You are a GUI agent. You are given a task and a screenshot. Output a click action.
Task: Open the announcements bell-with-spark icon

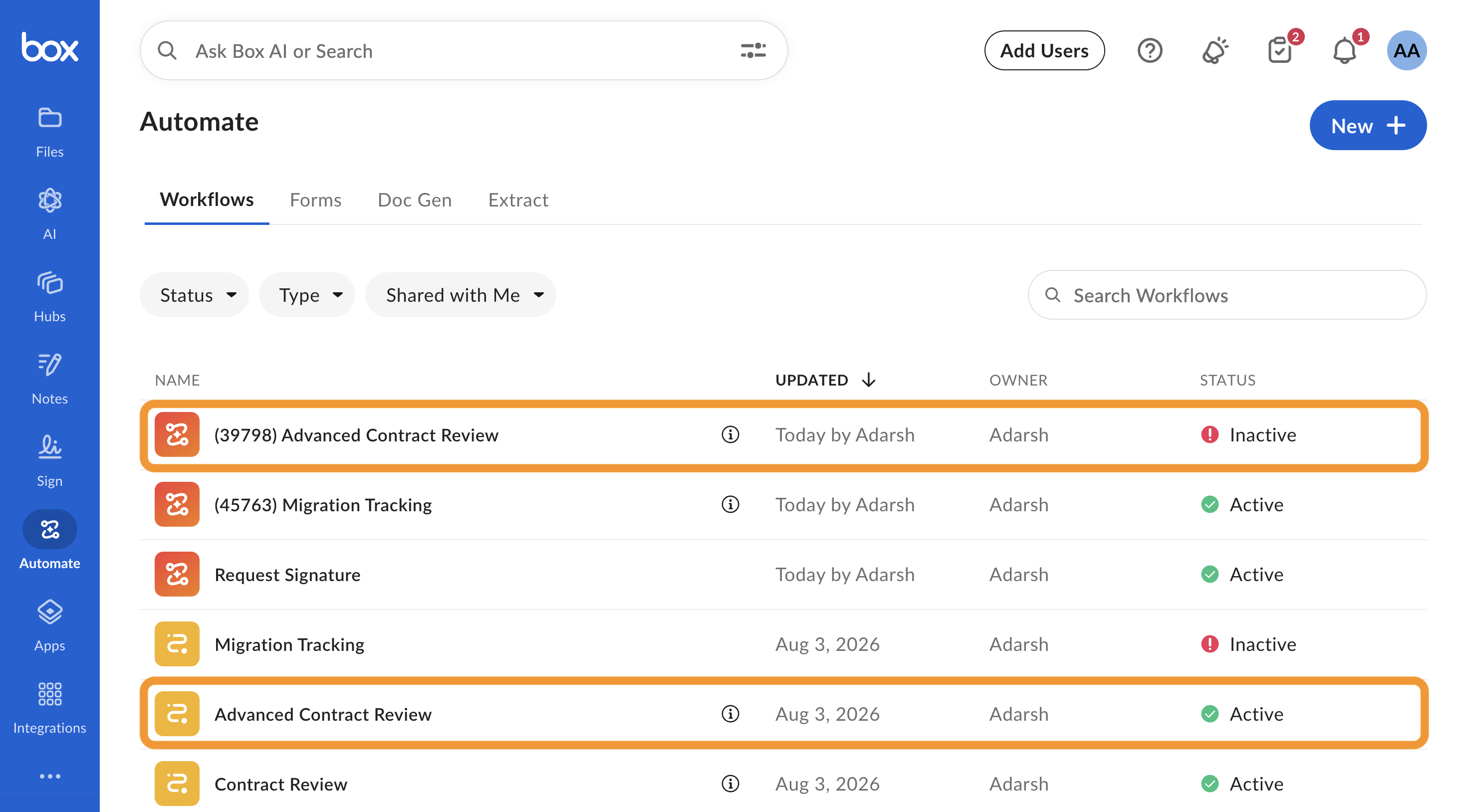tap(1215, 51)
